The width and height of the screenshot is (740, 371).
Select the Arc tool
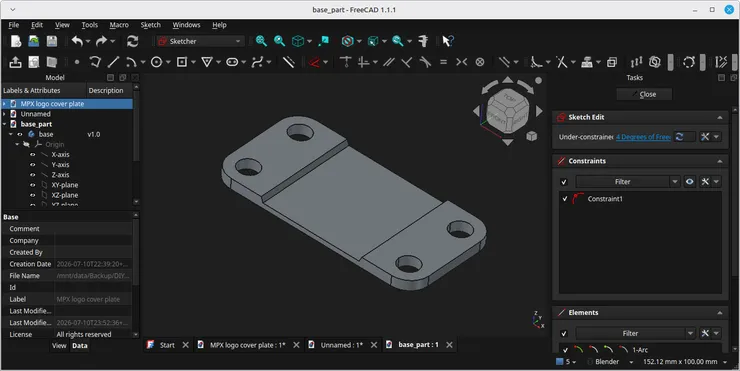click(131, 62)
